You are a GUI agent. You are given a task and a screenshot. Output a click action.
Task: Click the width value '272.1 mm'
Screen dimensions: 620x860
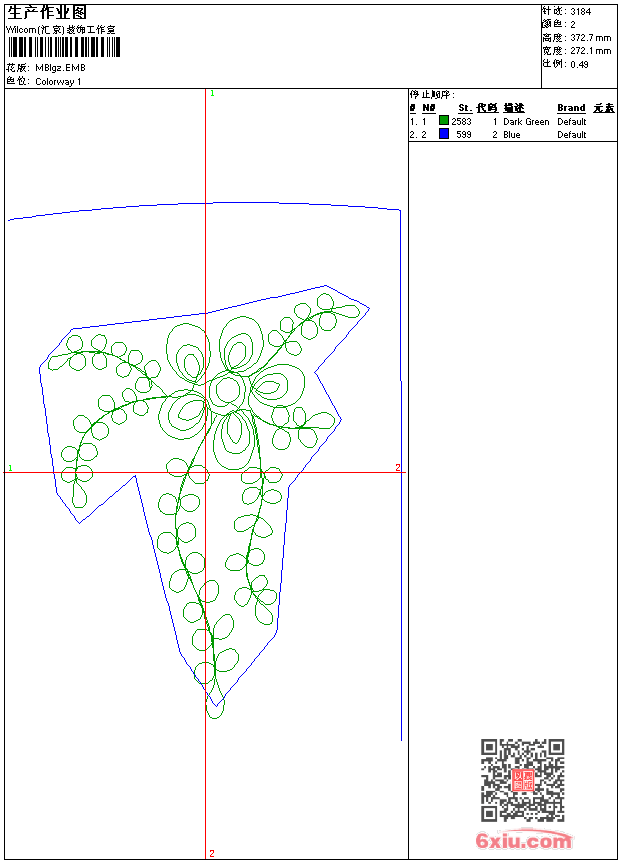pos(590,51)
